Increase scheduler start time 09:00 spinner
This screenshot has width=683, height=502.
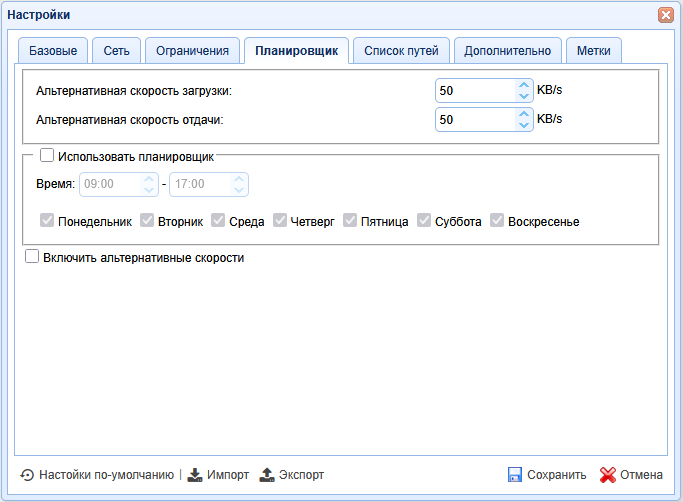click(x=149, y=179)
